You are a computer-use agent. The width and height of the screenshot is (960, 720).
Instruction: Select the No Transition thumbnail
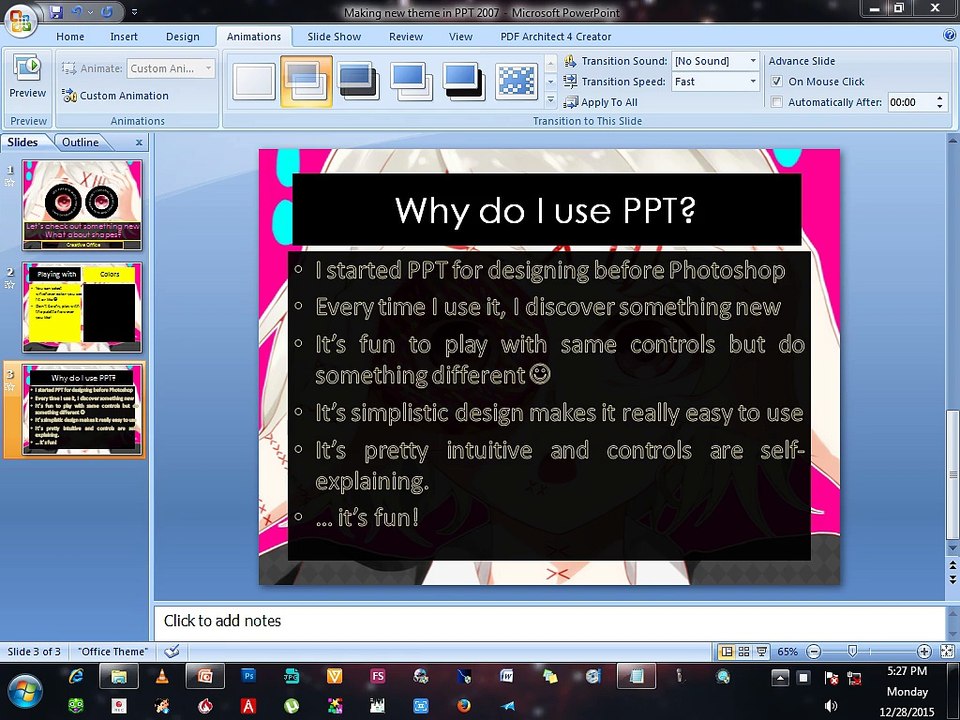tap(253, 81)
